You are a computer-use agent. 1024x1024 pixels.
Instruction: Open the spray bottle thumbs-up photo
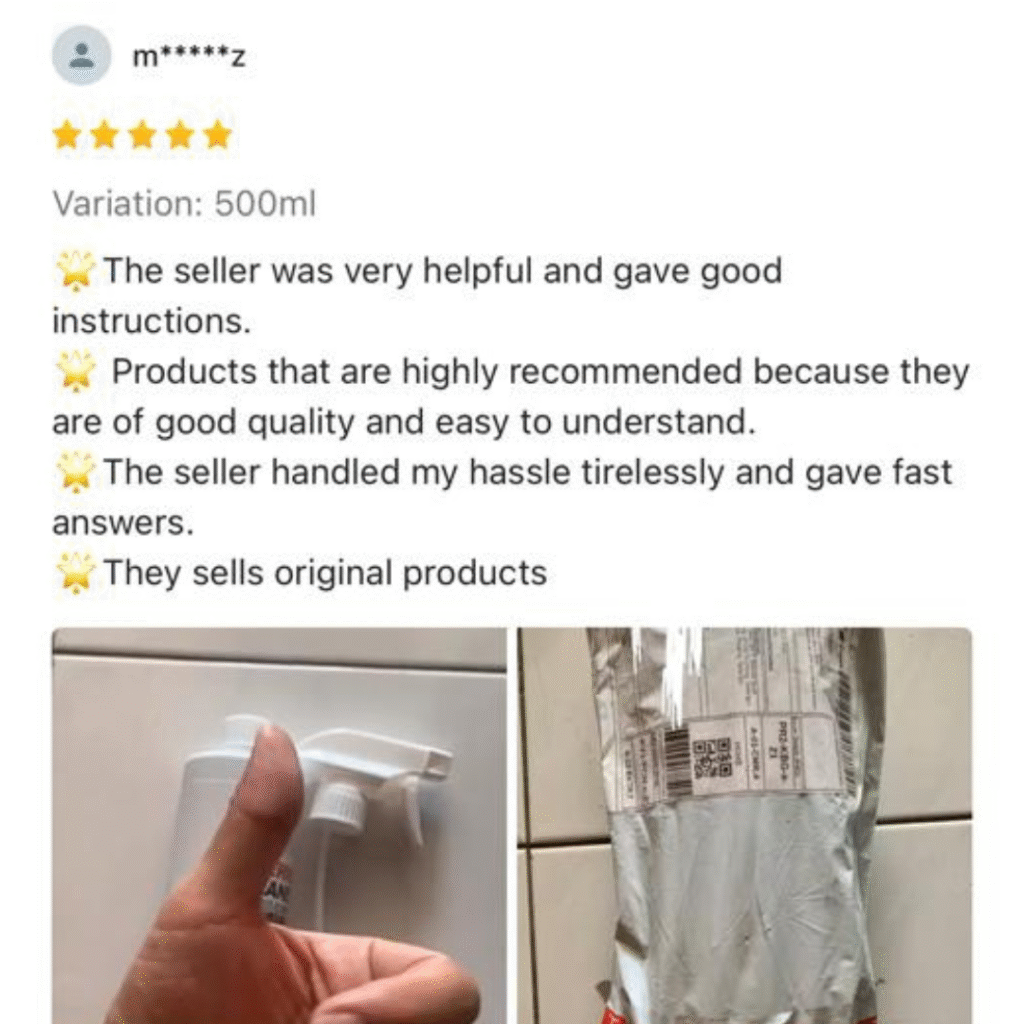coord(279,825)
